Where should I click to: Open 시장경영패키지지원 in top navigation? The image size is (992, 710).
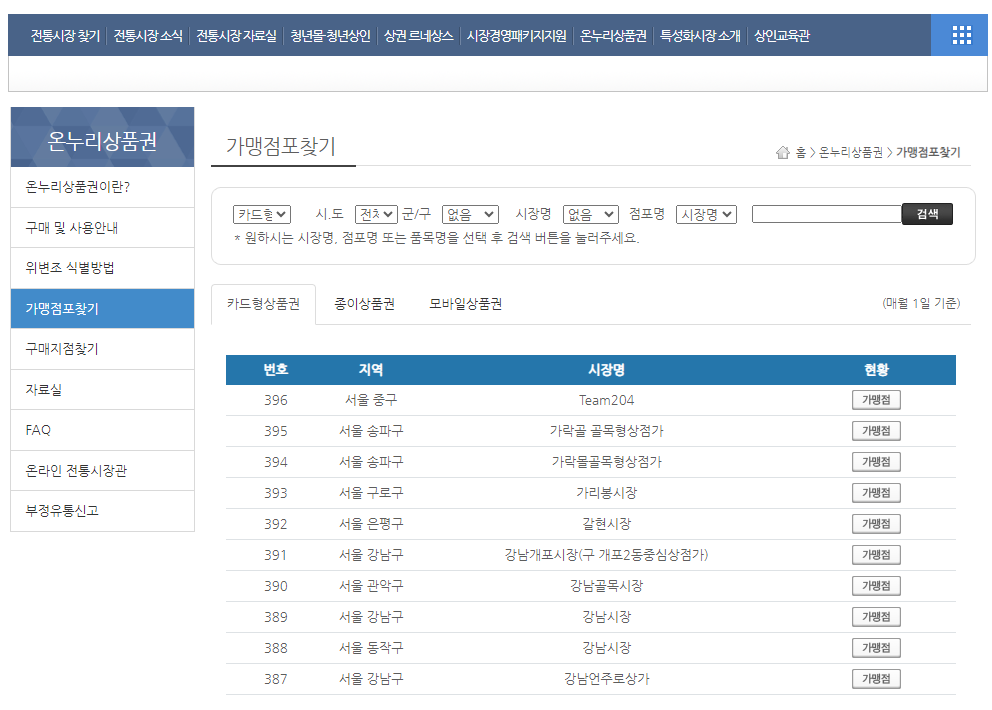click(516, 35)
